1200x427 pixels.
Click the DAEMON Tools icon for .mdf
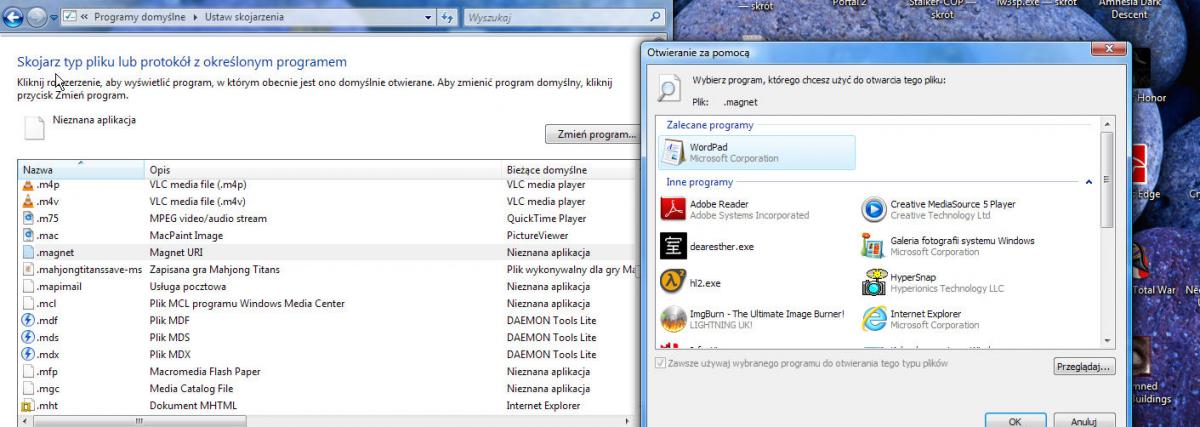pos(28,321)
